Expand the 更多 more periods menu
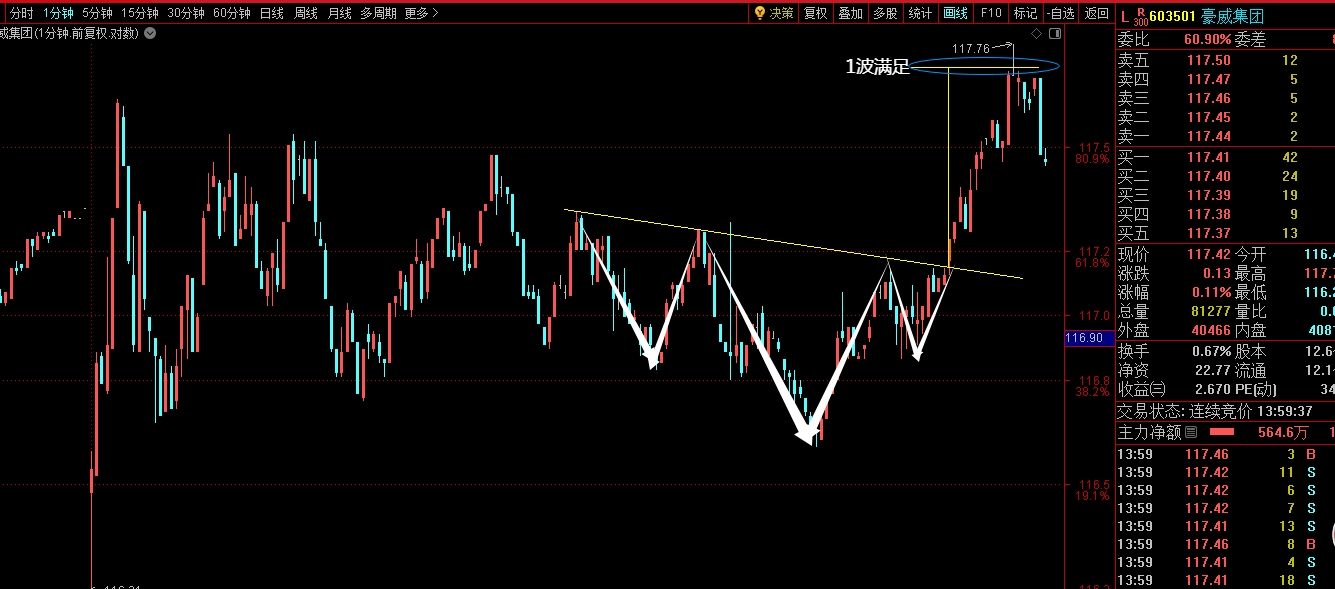This screenshot has width=1335, height=589. coord(421,13)
